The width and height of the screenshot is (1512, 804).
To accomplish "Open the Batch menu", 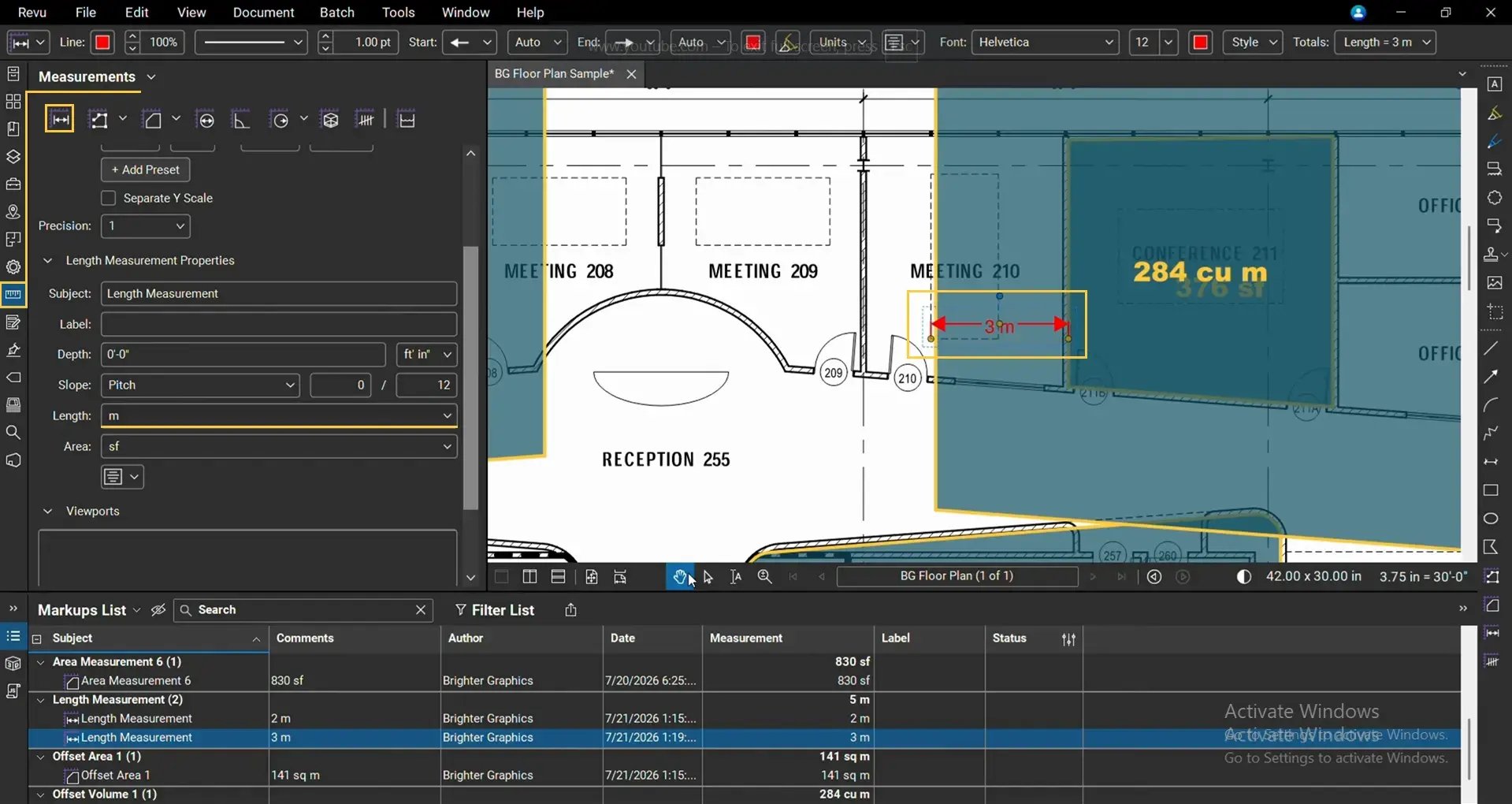I will [337, 13].
